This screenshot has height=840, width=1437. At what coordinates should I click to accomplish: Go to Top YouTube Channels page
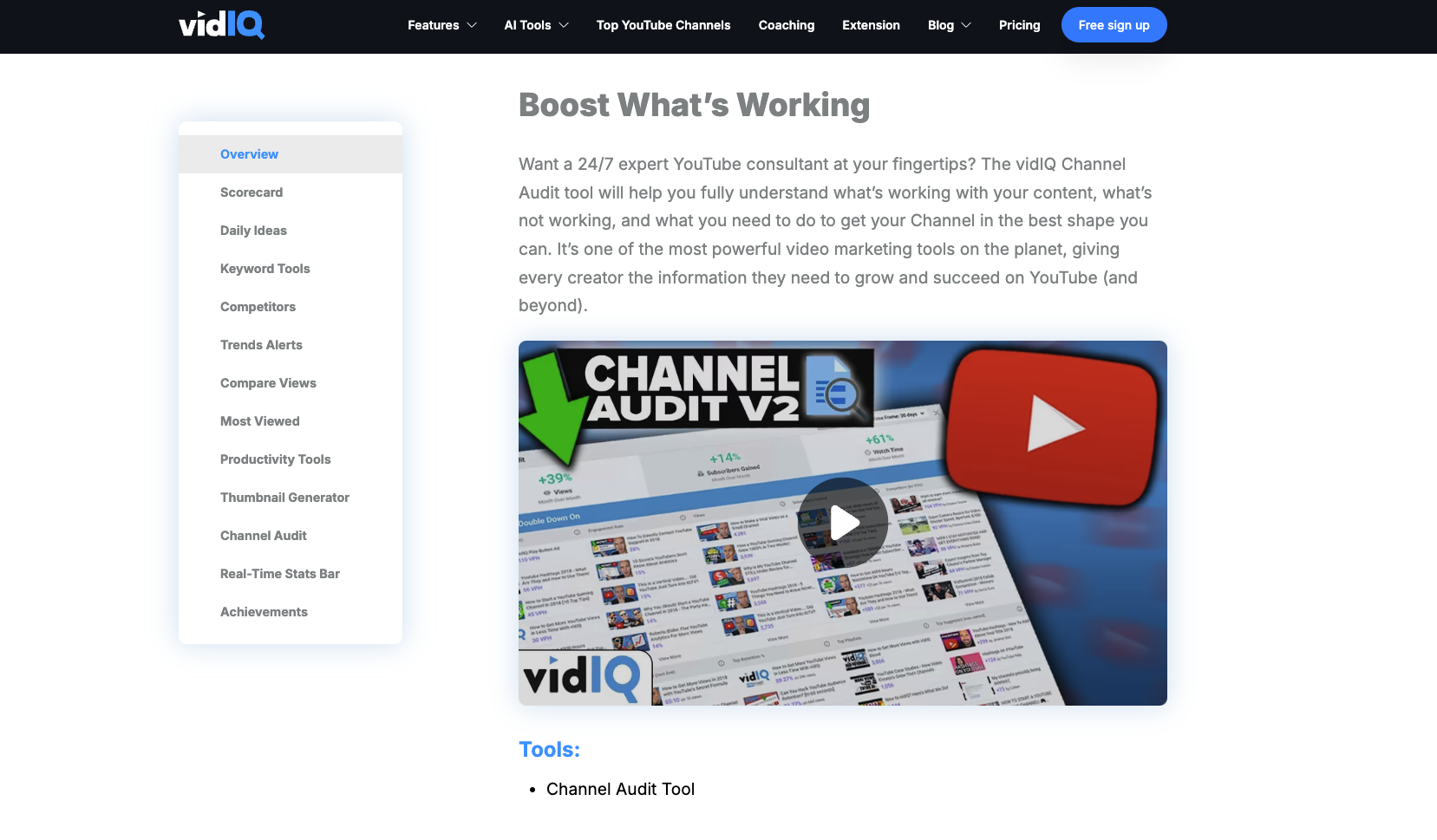point(663,25)
